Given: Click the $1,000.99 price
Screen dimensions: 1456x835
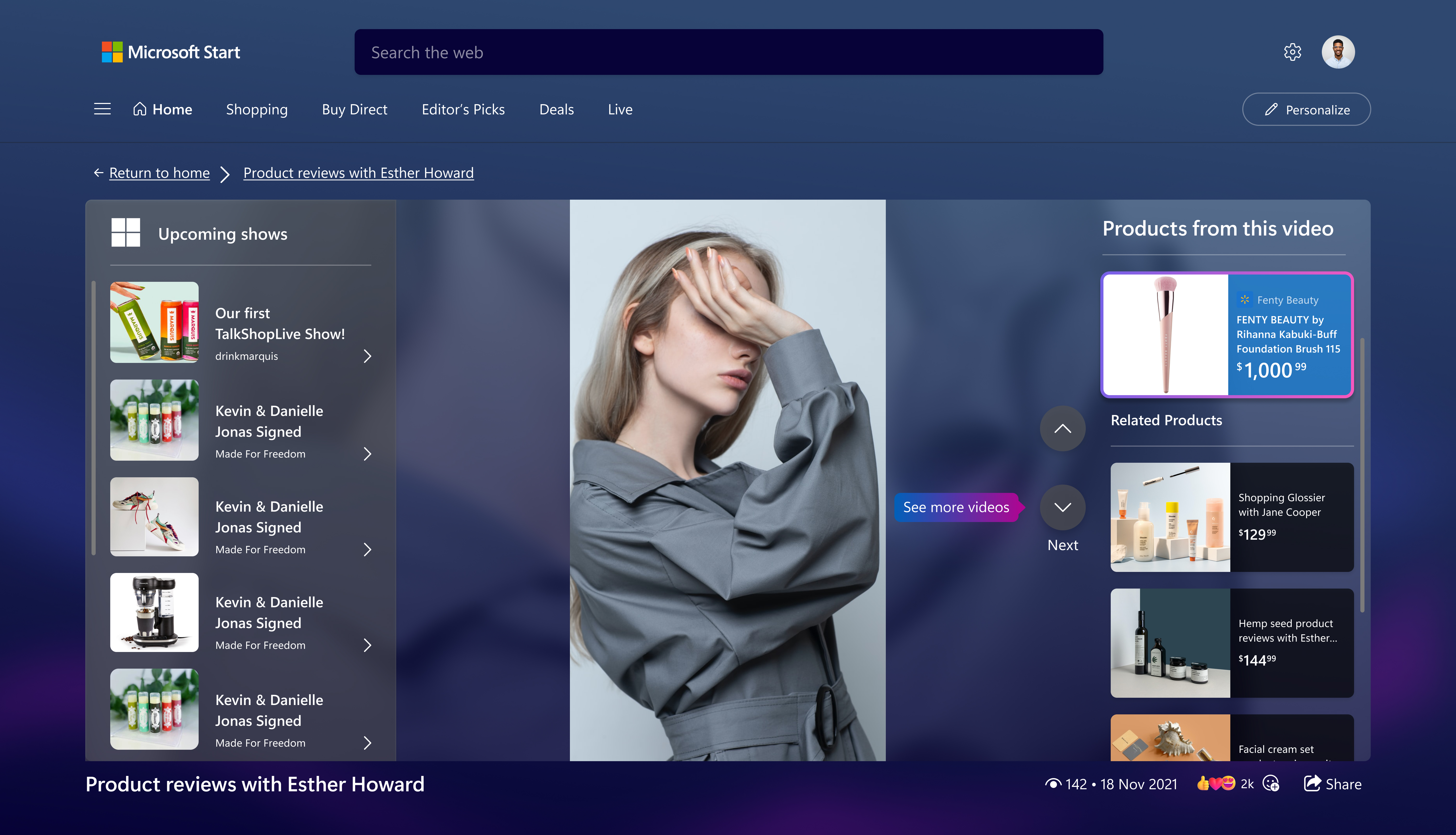Looking at the screenshot, I should [1271, 370].
